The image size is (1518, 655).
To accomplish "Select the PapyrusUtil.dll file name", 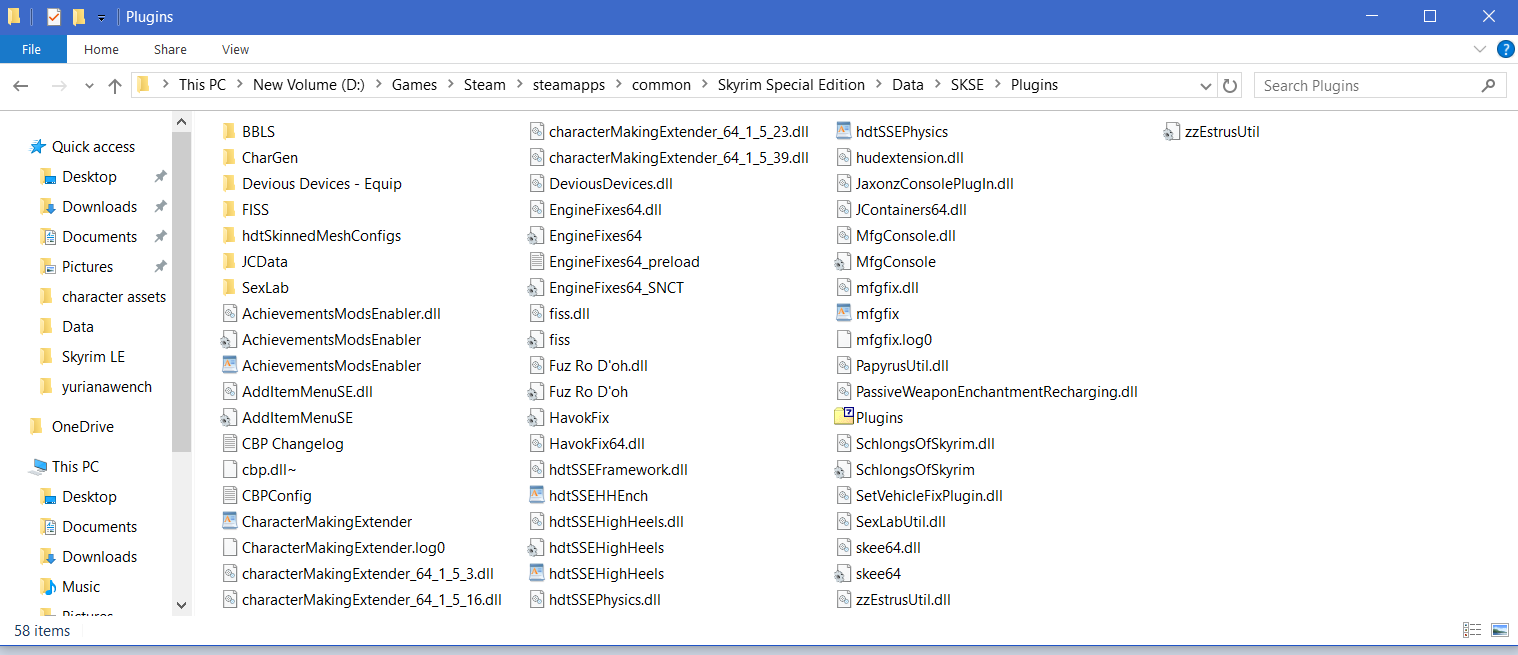I will coord(902,366).
